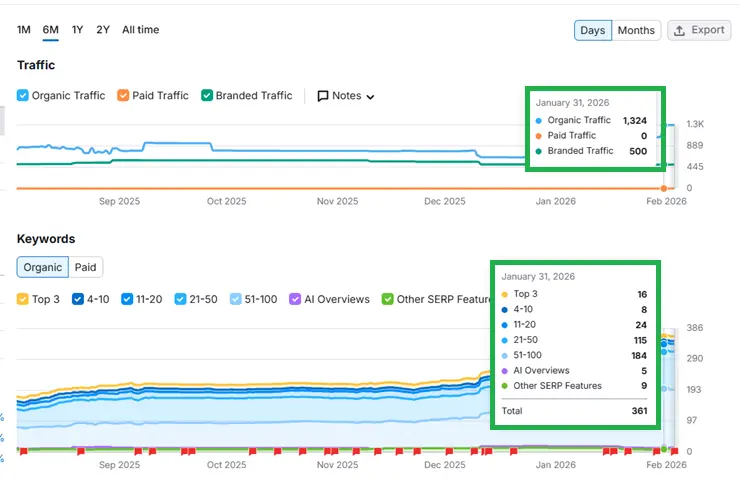Switch to the 1Y time range
The height and width of the screenshot is (489, 740).
click(77, 30)
